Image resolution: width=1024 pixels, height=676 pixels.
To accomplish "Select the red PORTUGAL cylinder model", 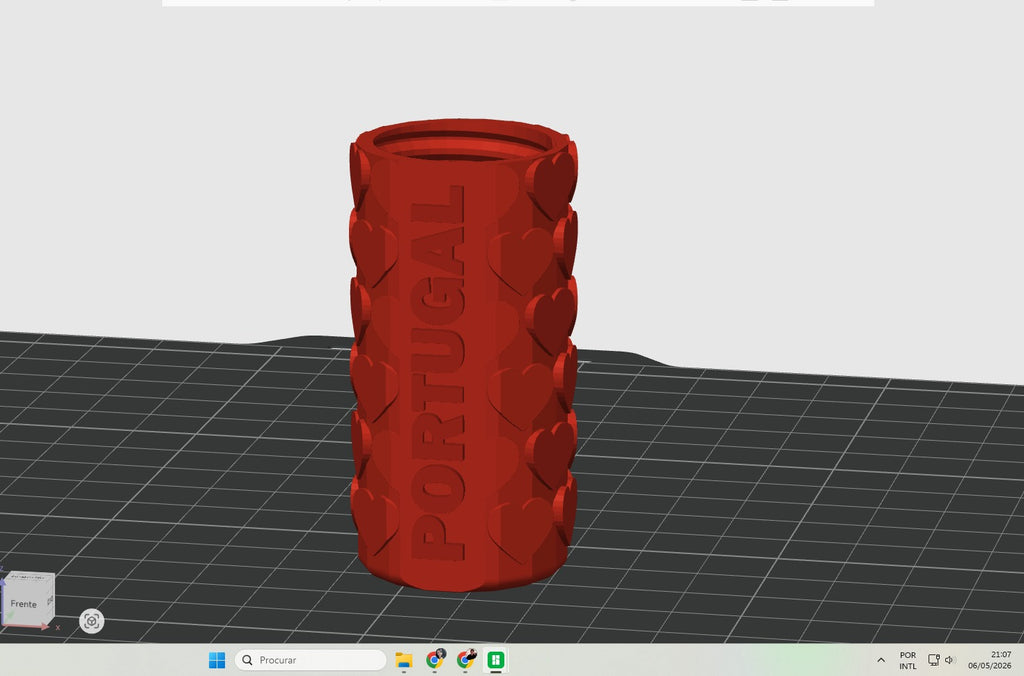I will coord(463,355).
